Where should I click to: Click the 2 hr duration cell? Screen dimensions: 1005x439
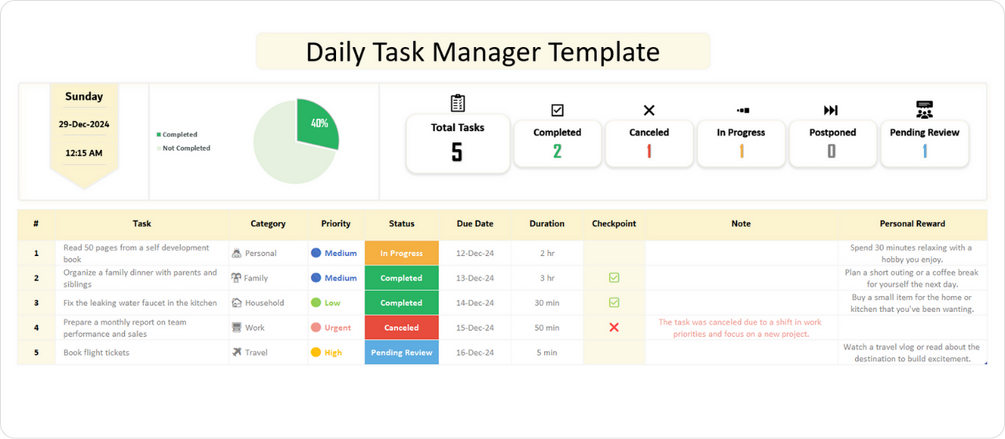pyautogui.click(x=547, y=253)
